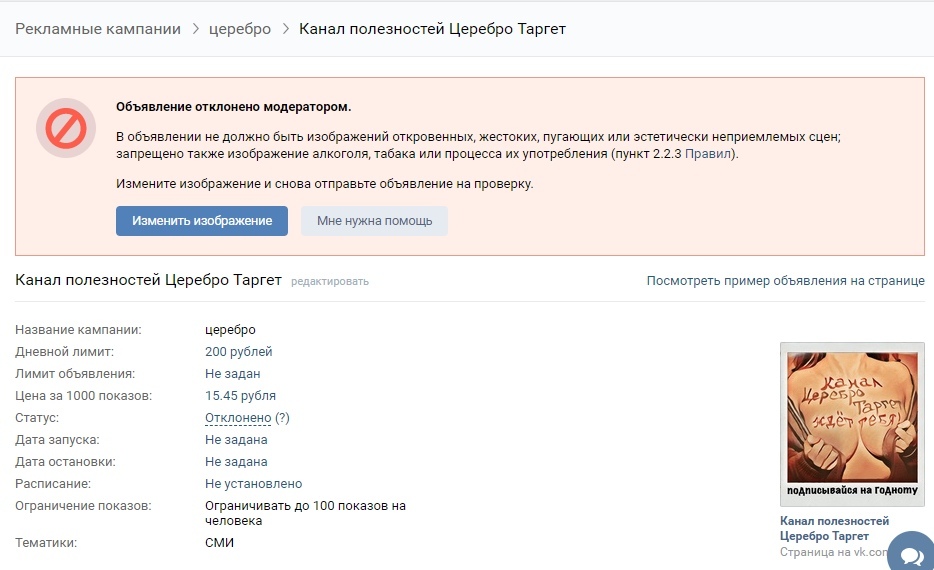Edit the daily limit value 200 рублей

click(238, 352)
